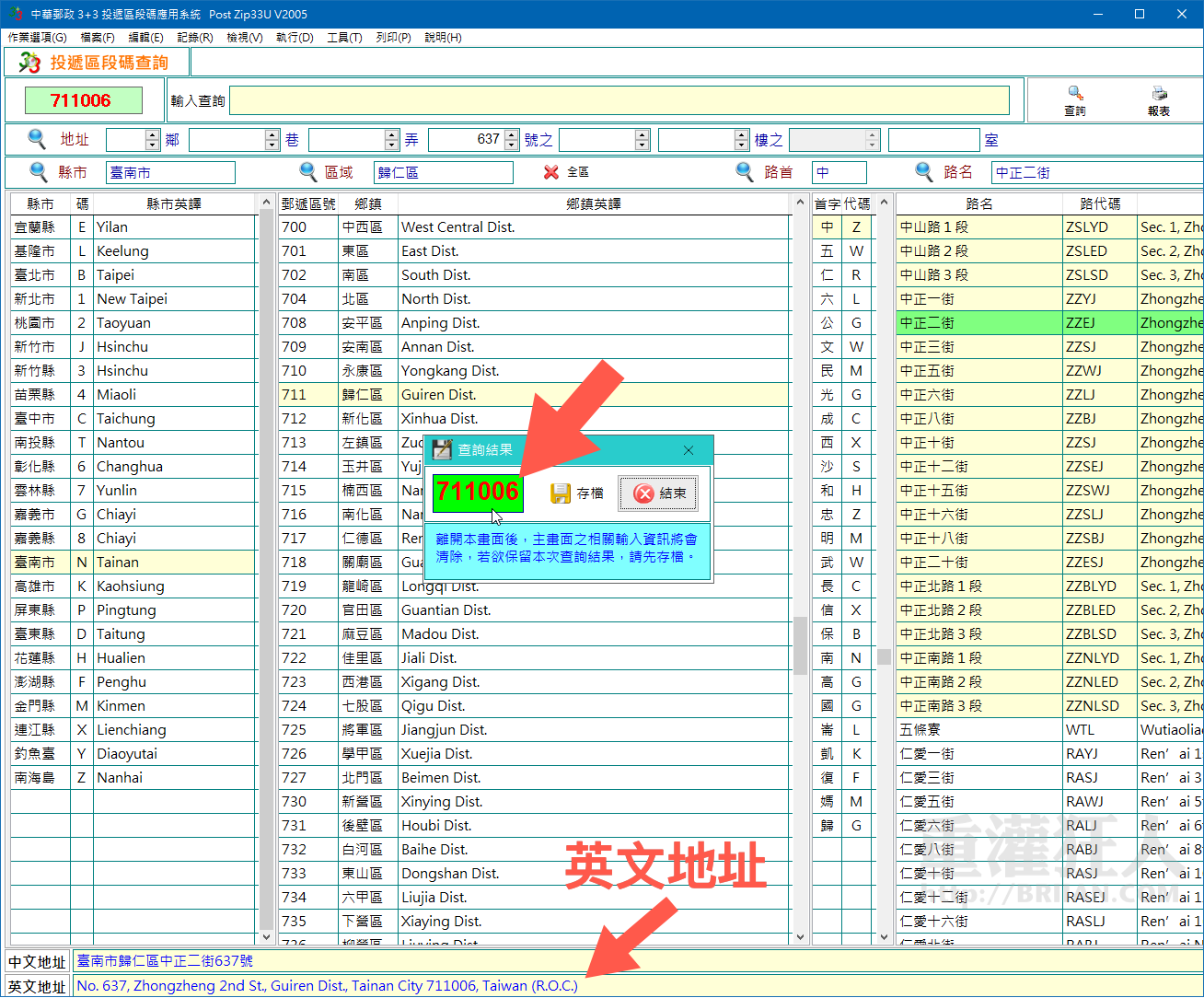The width and height of the screenshot is (1204, 998).
Task: Click the 報表 printer report icon
Action: [1159, 93]
